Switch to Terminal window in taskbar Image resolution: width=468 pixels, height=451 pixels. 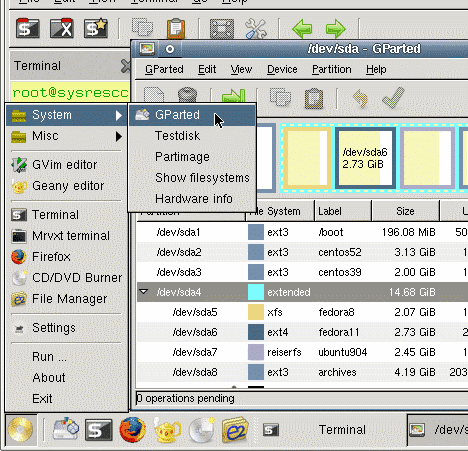coord(332,430)
